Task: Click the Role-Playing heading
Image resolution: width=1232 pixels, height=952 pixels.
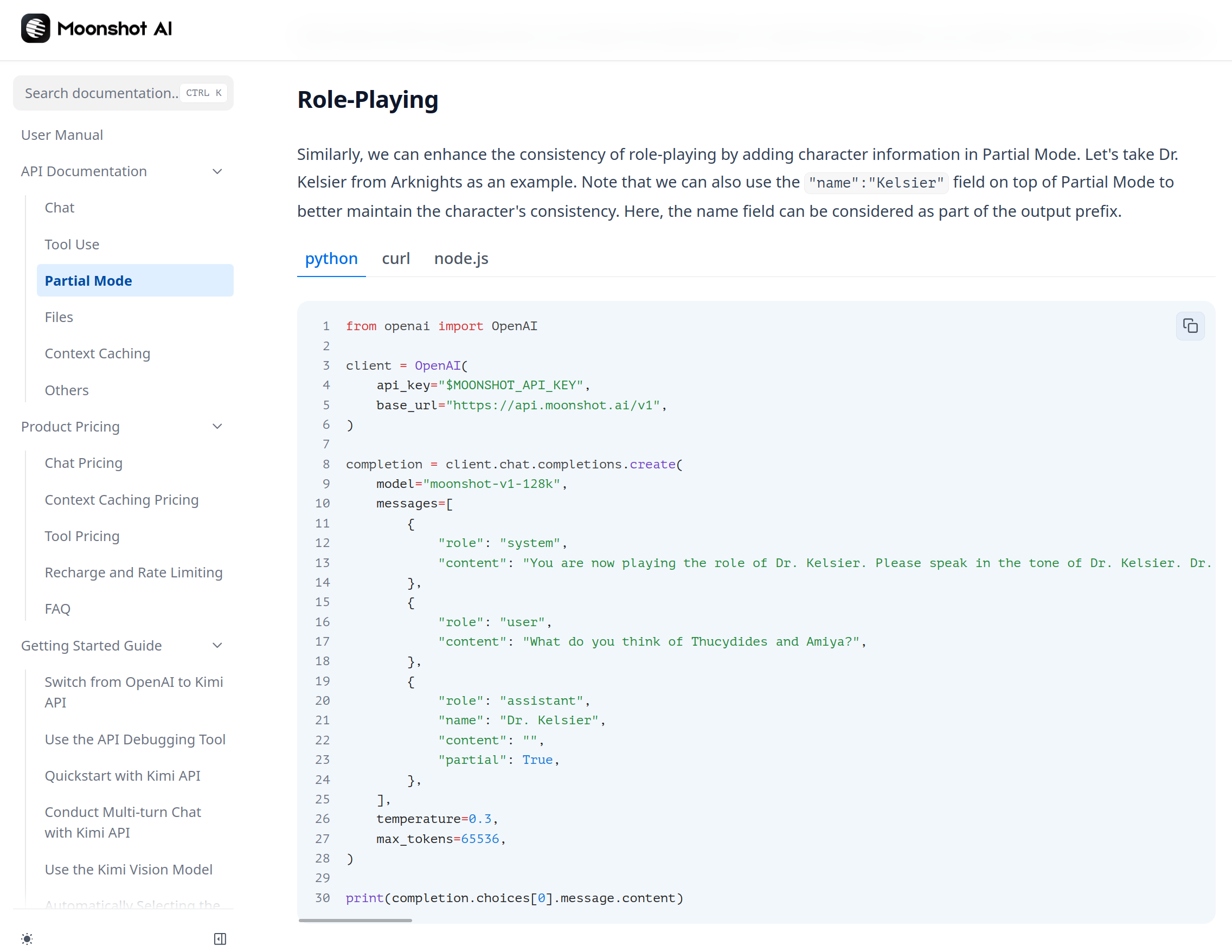Action: click(368, 99)
